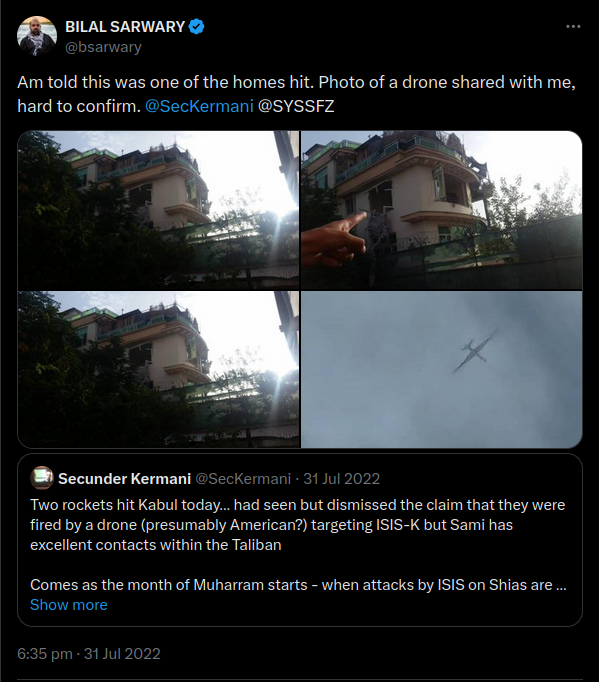This screenshot has width=599, height=682.
Task: Open Bilal Sarwary's profile avatar
Action: 37,36
